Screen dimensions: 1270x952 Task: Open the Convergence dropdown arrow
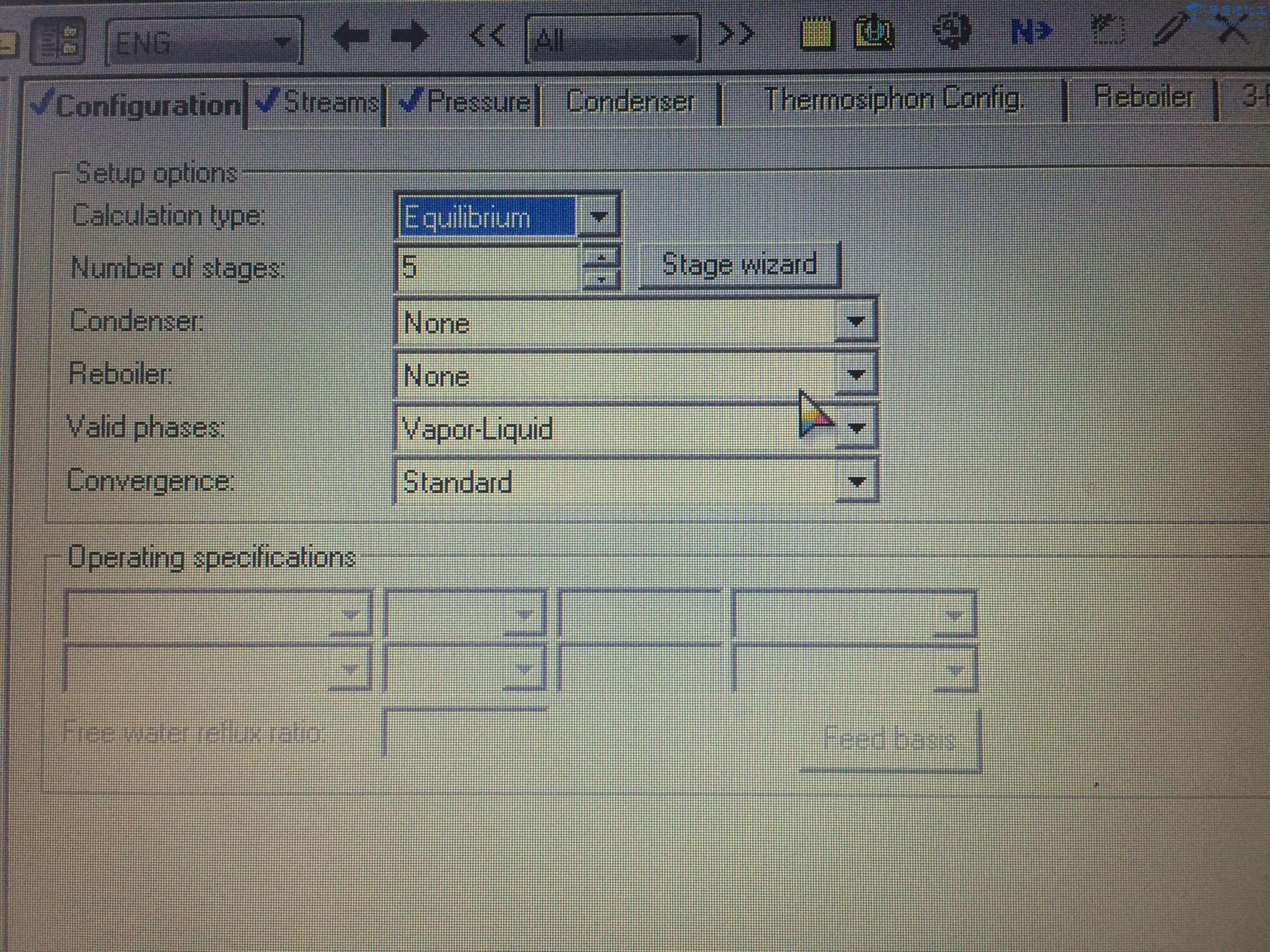[857, 481]
